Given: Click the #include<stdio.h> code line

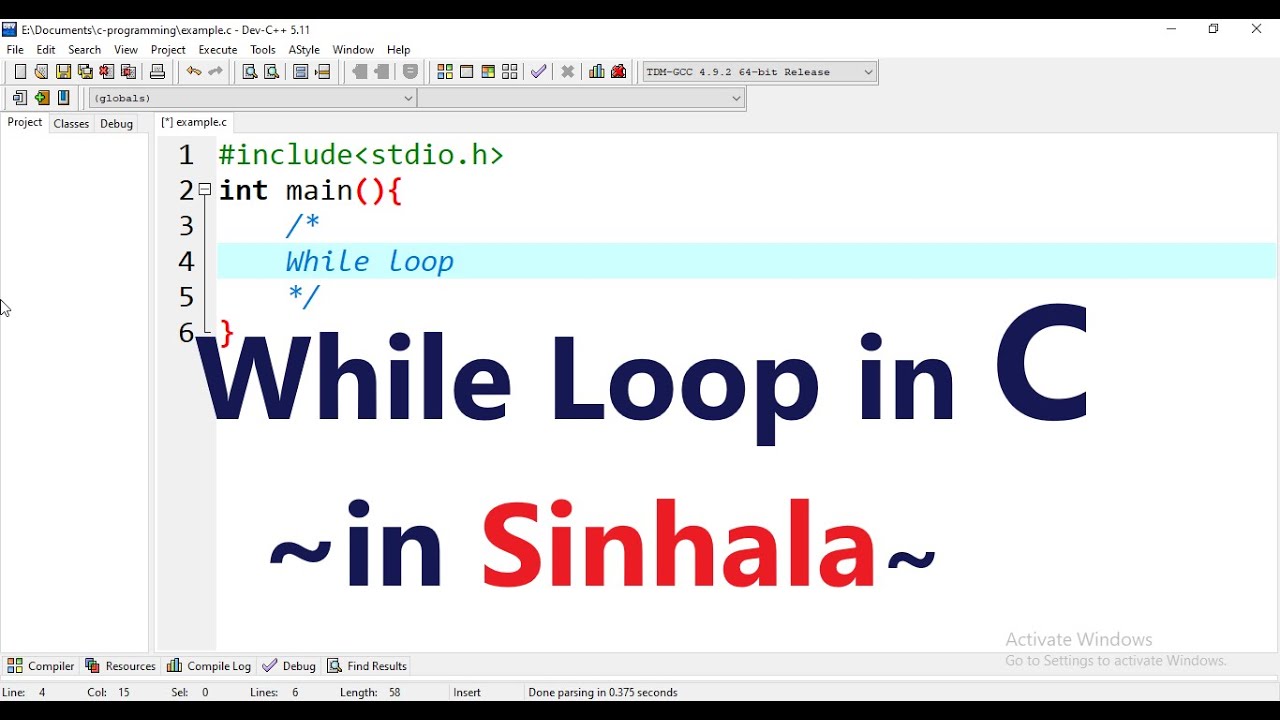Looking at the screenshot, I should pyautogui.click(x=361, y=155).
